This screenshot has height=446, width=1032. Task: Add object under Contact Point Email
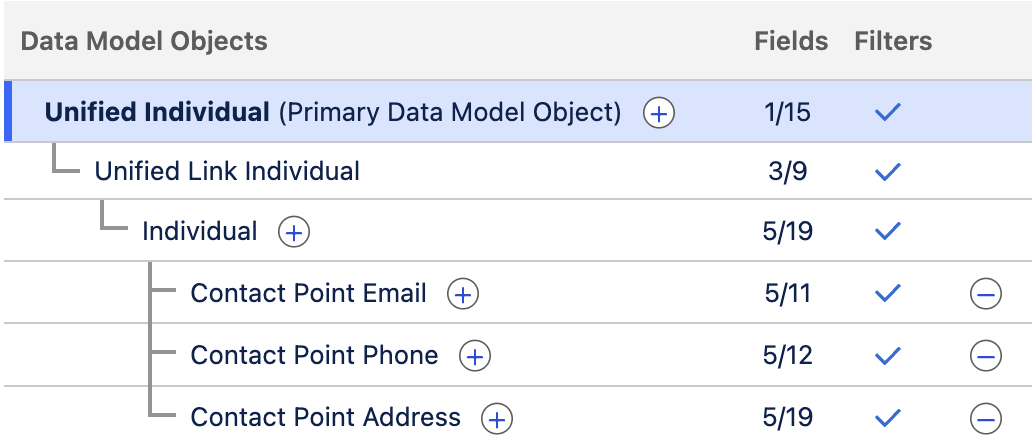[462, 294]
